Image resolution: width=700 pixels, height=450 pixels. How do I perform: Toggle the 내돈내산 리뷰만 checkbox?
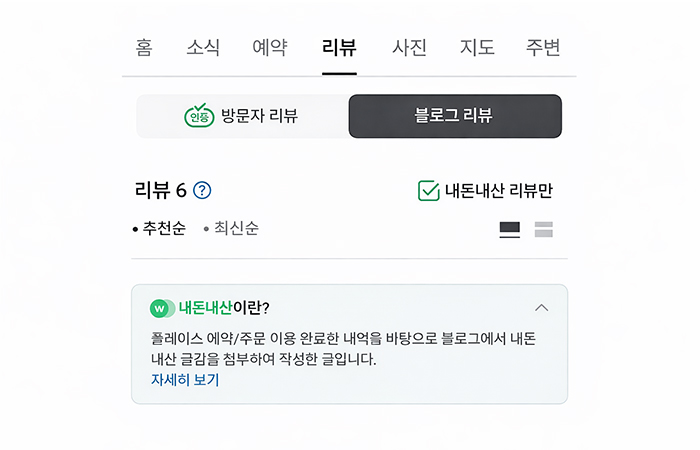[429, 190]
